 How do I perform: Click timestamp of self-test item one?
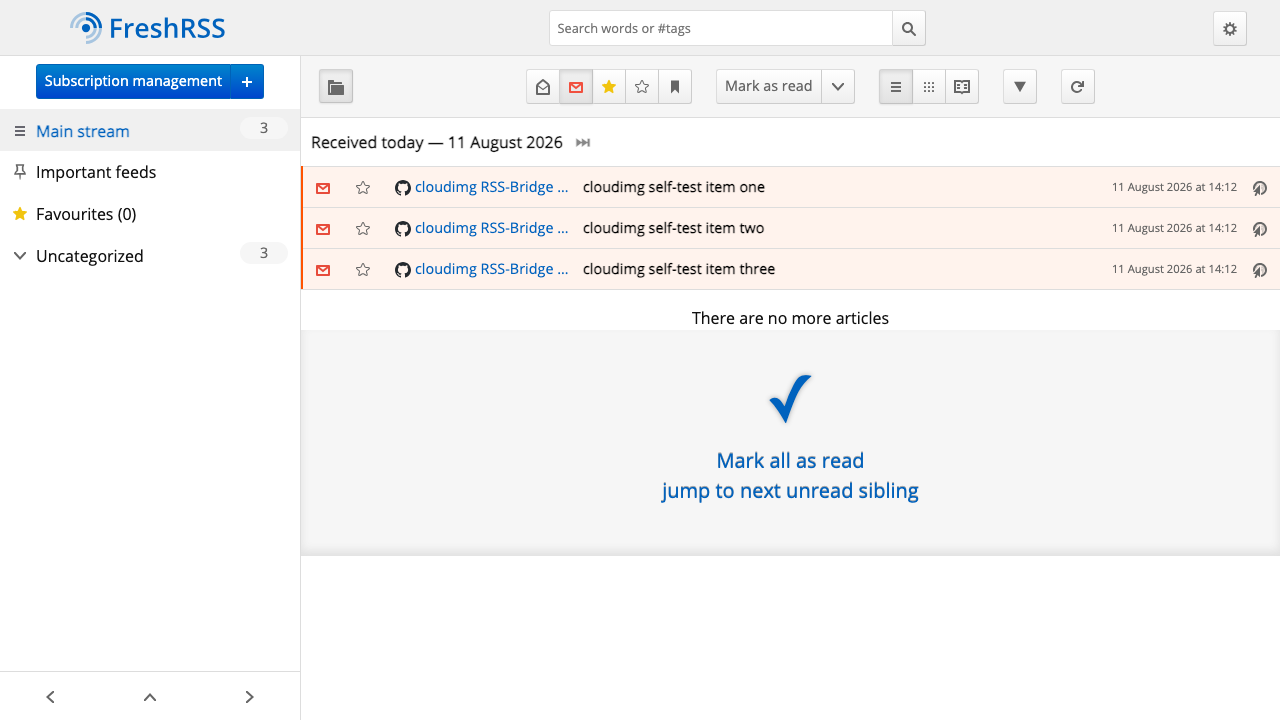[x=1174, y=187]
